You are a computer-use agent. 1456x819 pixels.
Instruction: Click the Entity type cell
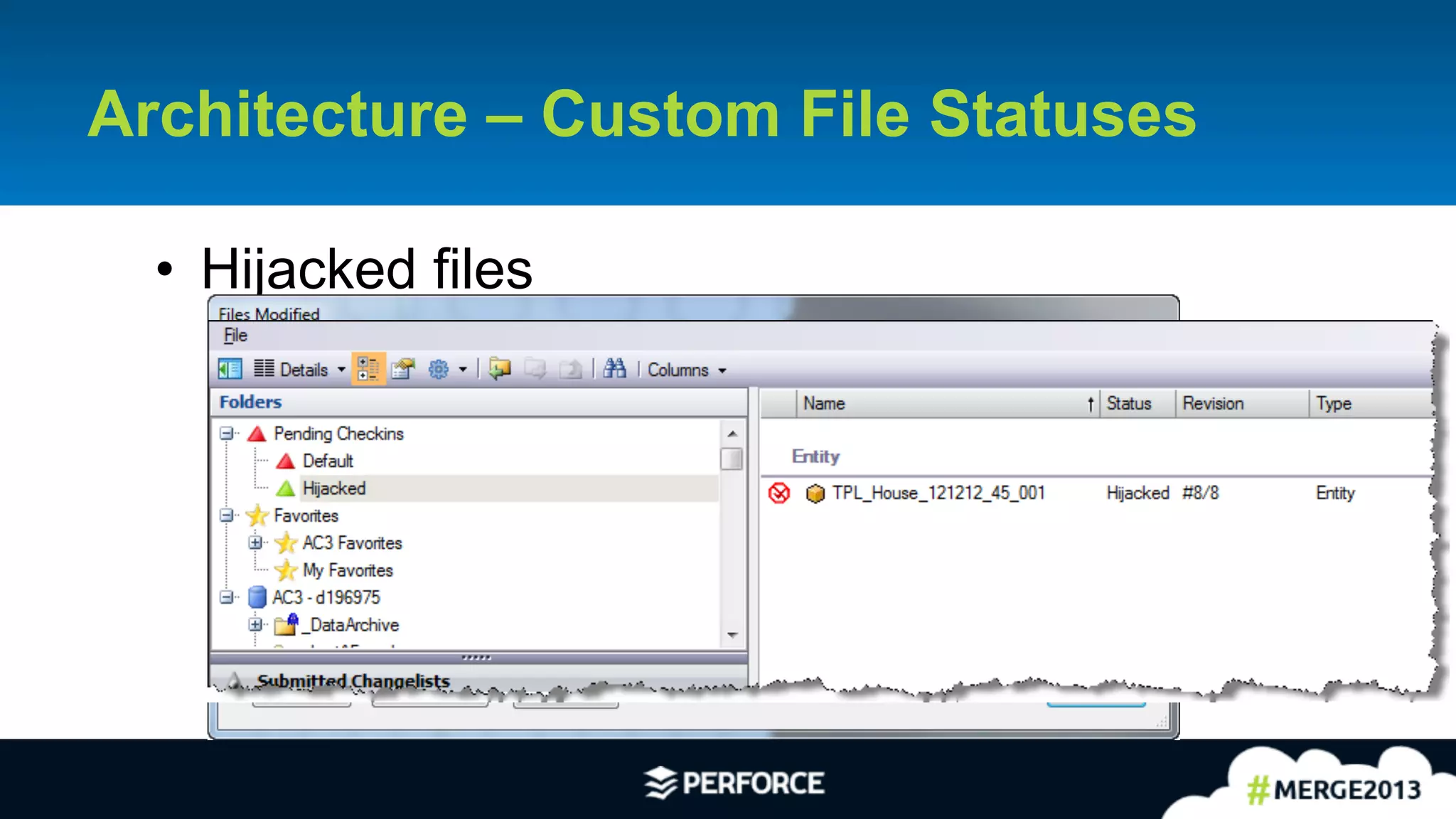pos(1335,493)
